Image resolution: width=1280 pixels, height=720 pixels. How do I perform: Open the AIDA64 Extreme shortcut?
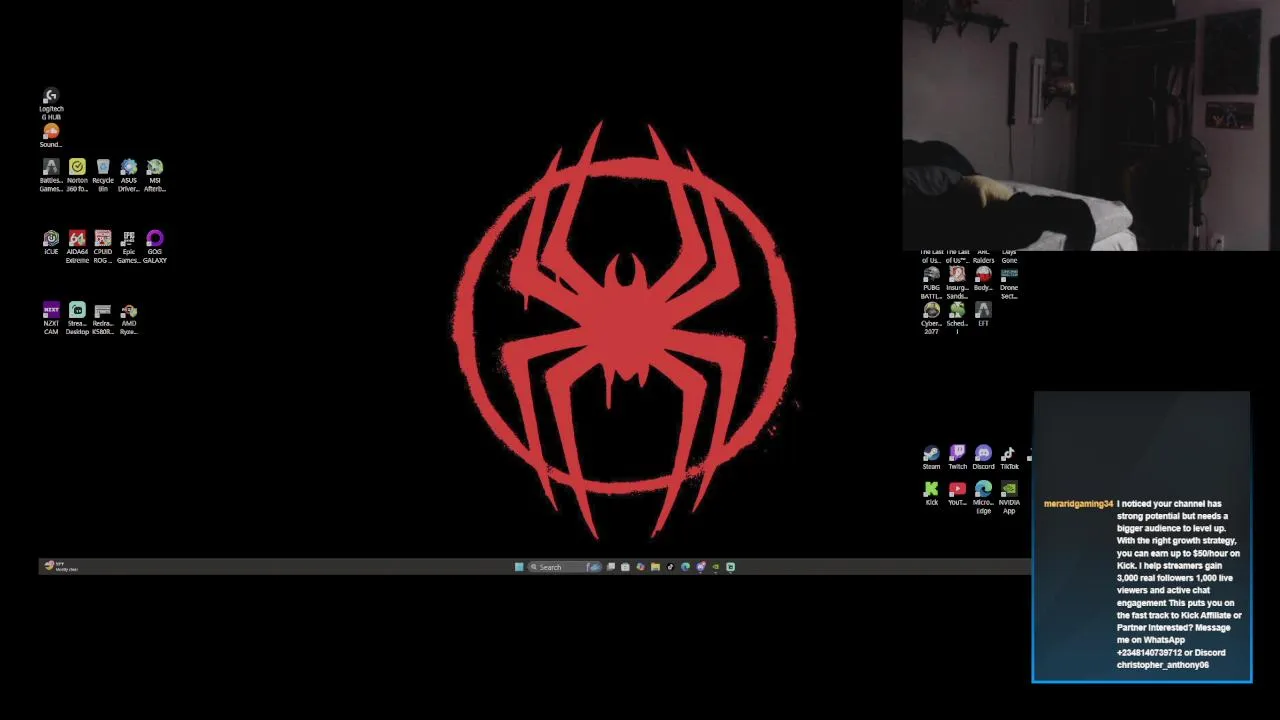(77, 247)
